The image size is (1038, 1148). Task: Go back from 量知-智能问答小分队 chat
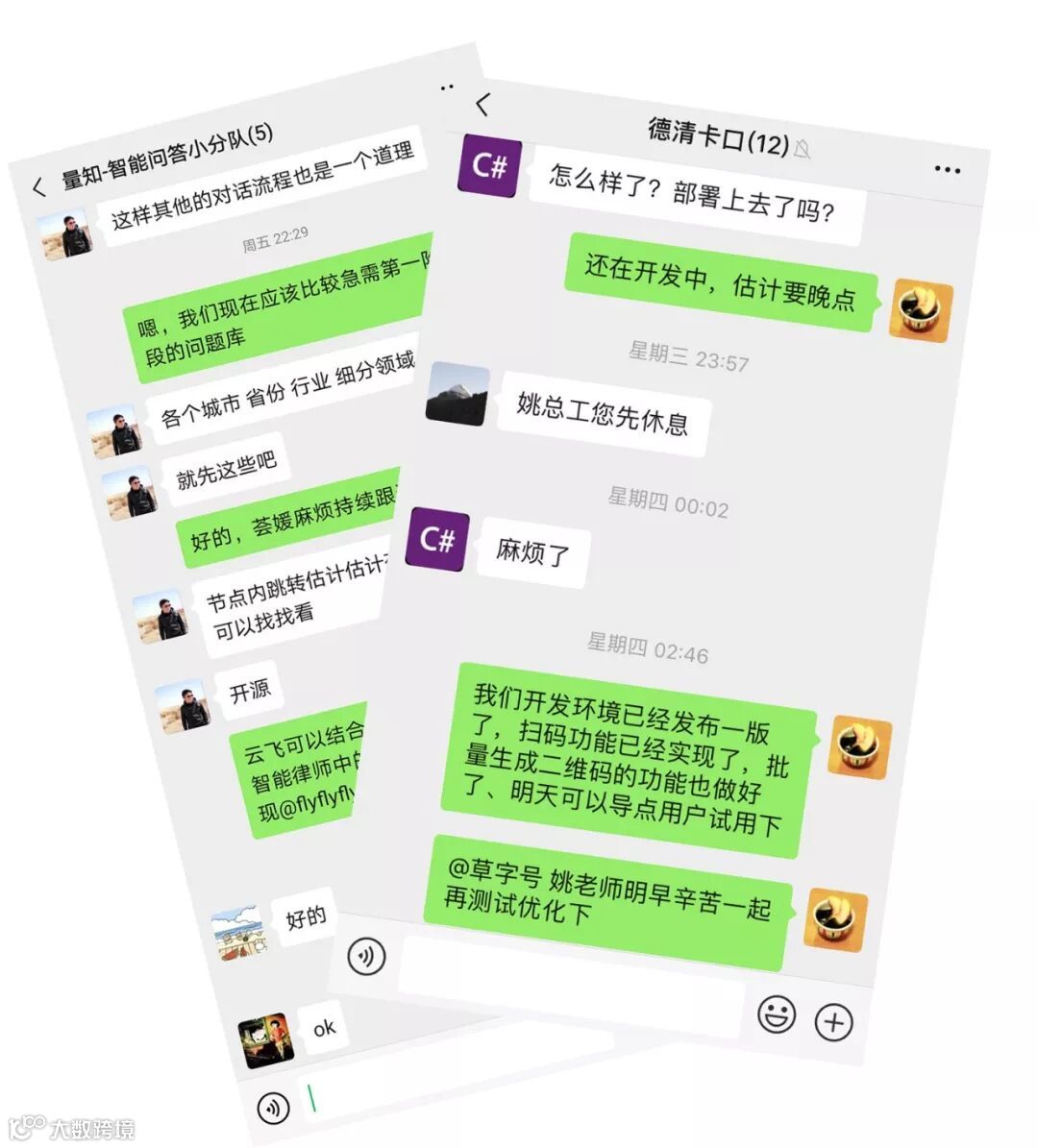coord(38,186)
